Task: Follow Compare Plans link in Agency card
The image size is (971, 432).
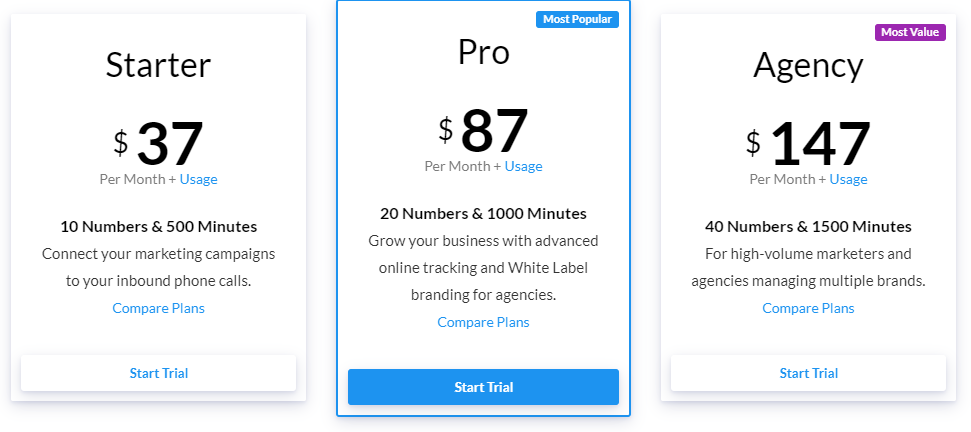Action: pos(808,308)
